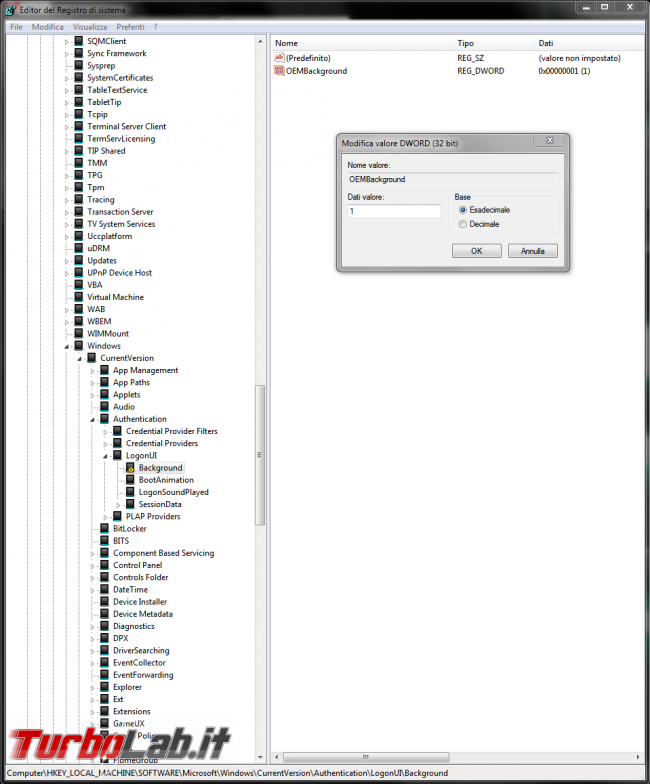Click the values pane horizontal scrollbar thumb
Image resolution: width=650 pixels, height=784 pixels.
point(366,757)
